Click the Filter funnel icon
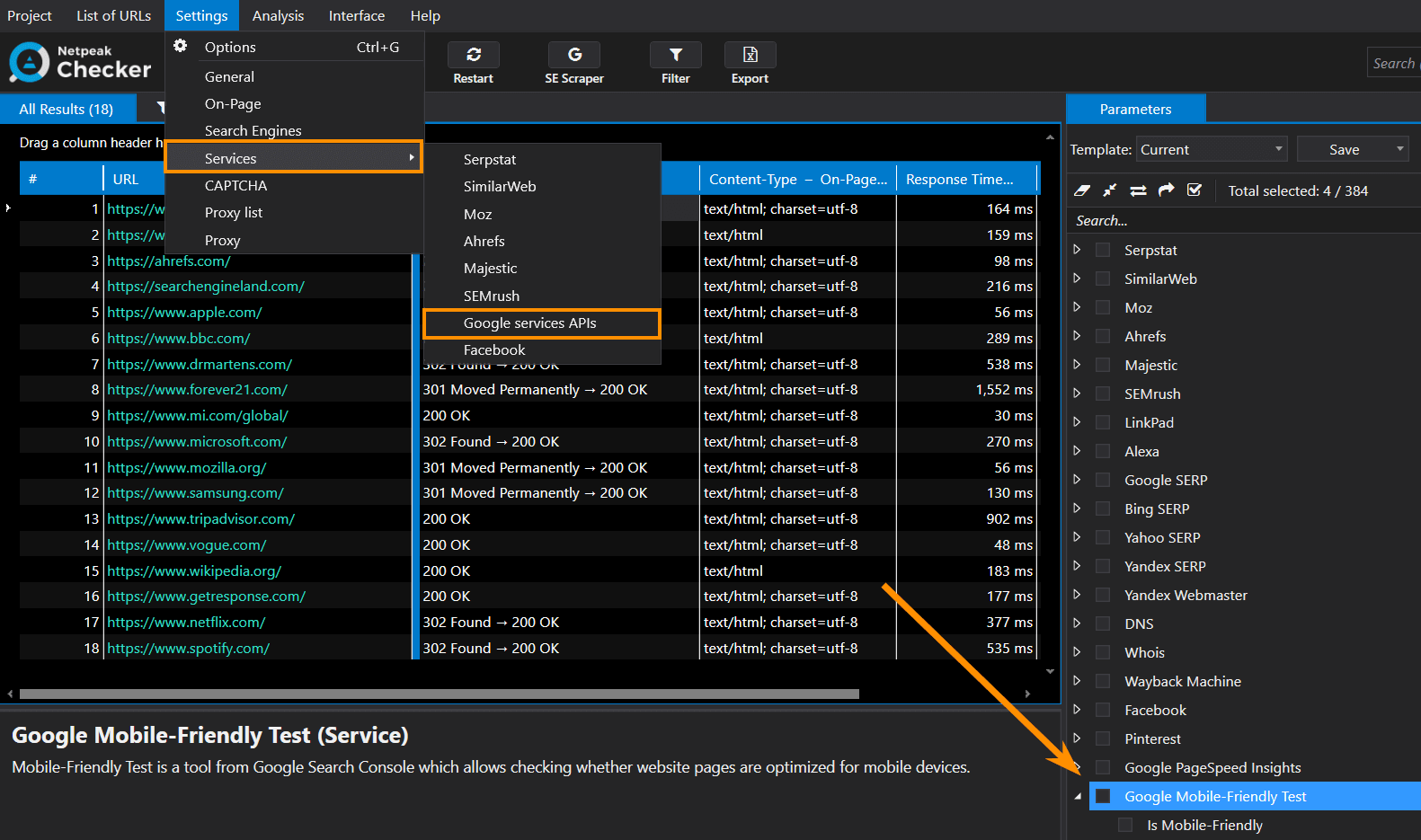1421x840 pixels. (x=676, y=55)
